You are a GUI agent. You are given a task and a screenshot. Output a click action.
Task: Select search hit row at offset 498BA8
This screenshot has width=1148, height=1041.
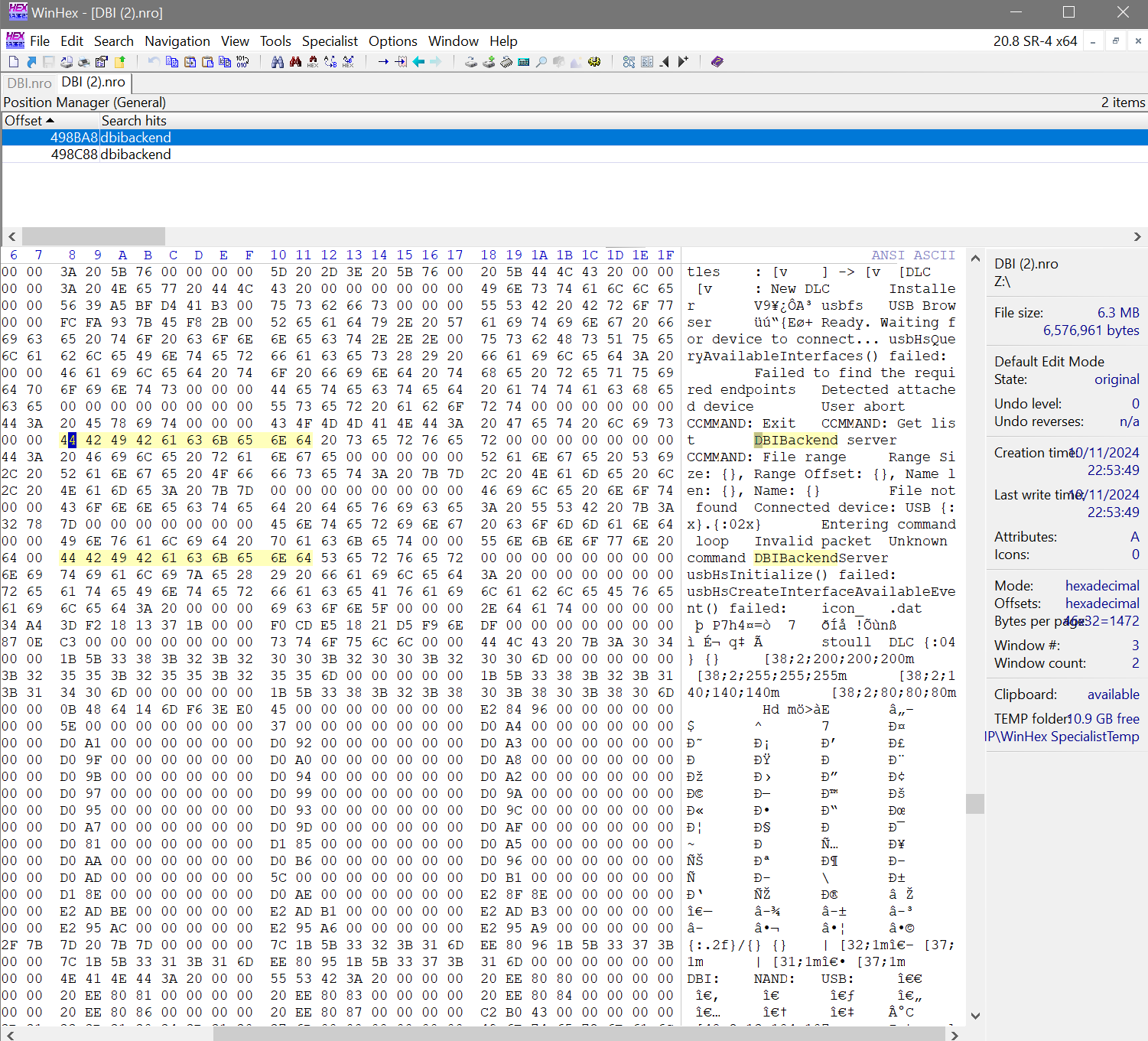pyautogui.click(x=574, y=138)
